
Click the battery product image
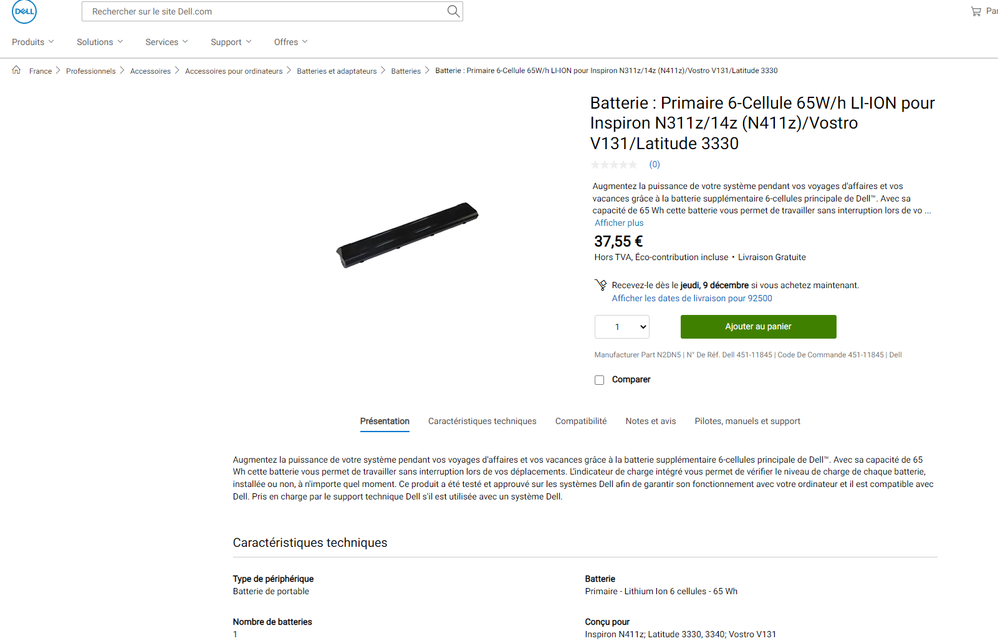click(x=407, y=235)
